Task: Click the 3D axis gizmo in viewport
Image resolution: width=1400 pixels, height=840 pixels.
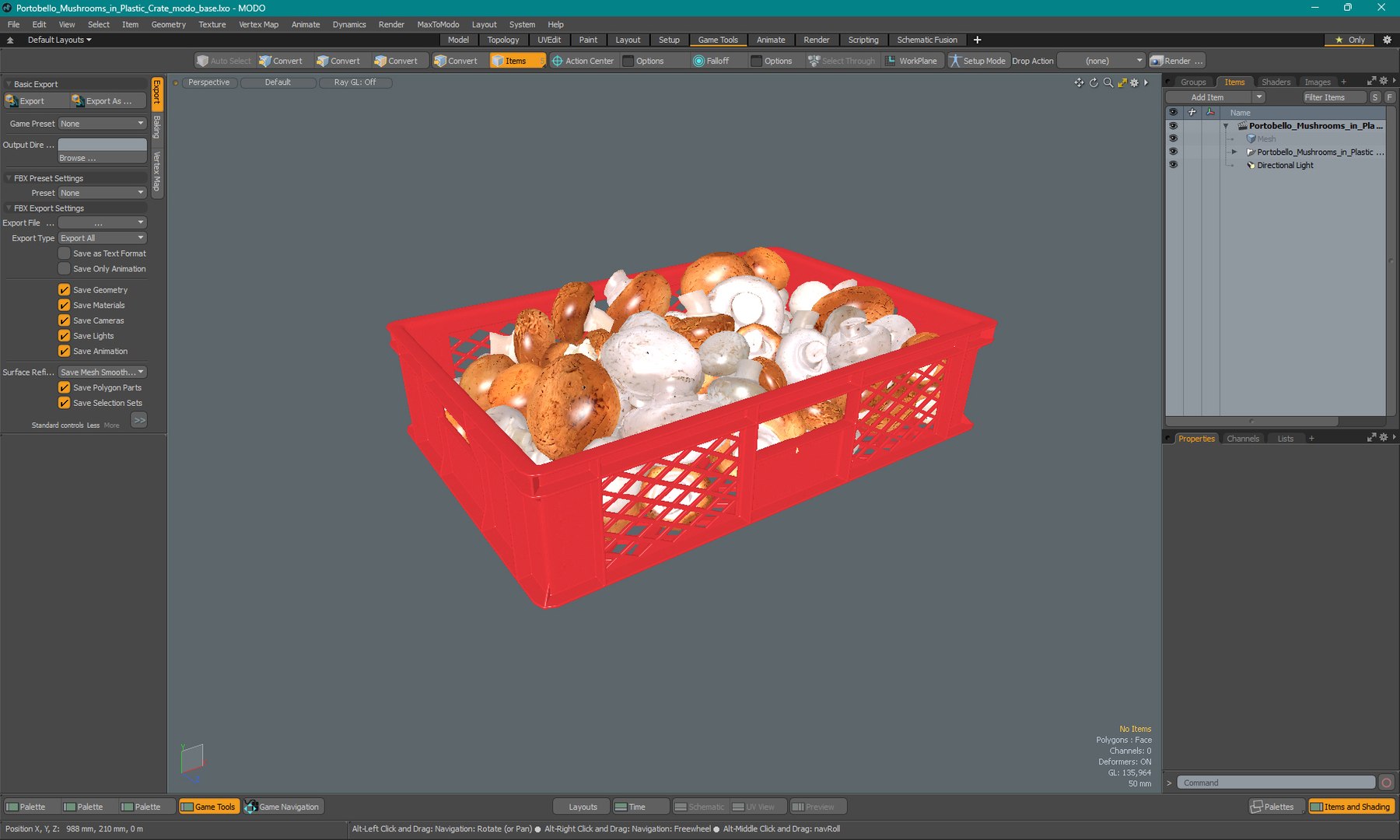Action: point(191,761)
